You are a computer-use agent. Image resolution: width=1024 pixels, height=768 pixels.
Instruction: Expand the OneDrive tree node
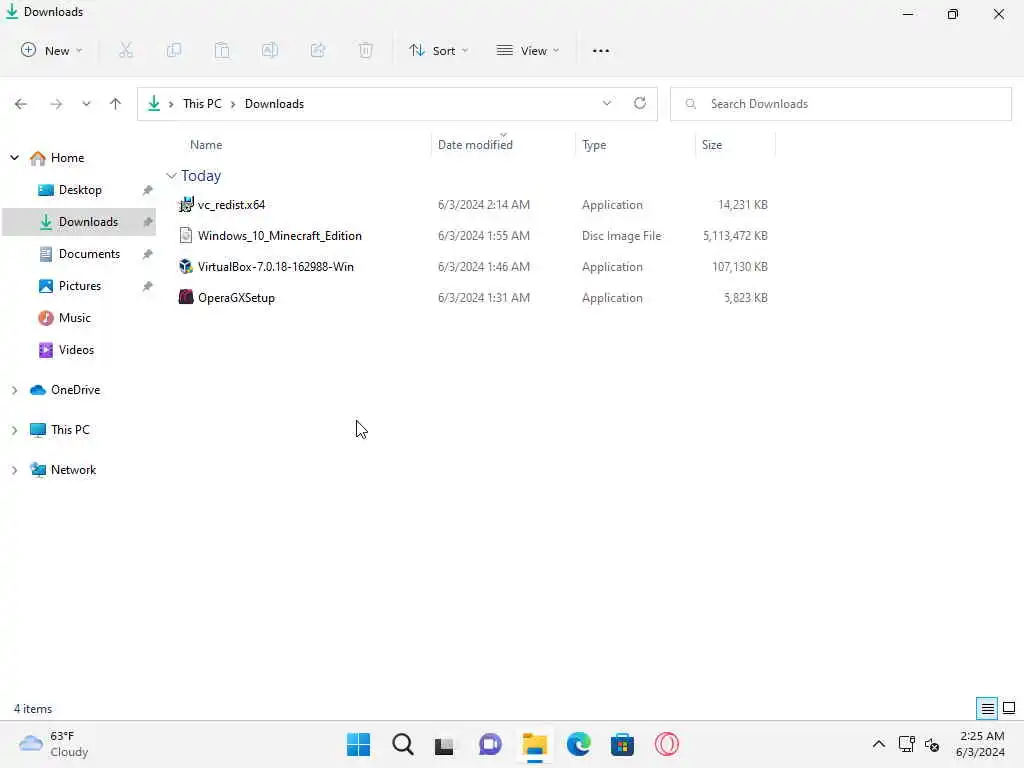click(x=14, y=390)
